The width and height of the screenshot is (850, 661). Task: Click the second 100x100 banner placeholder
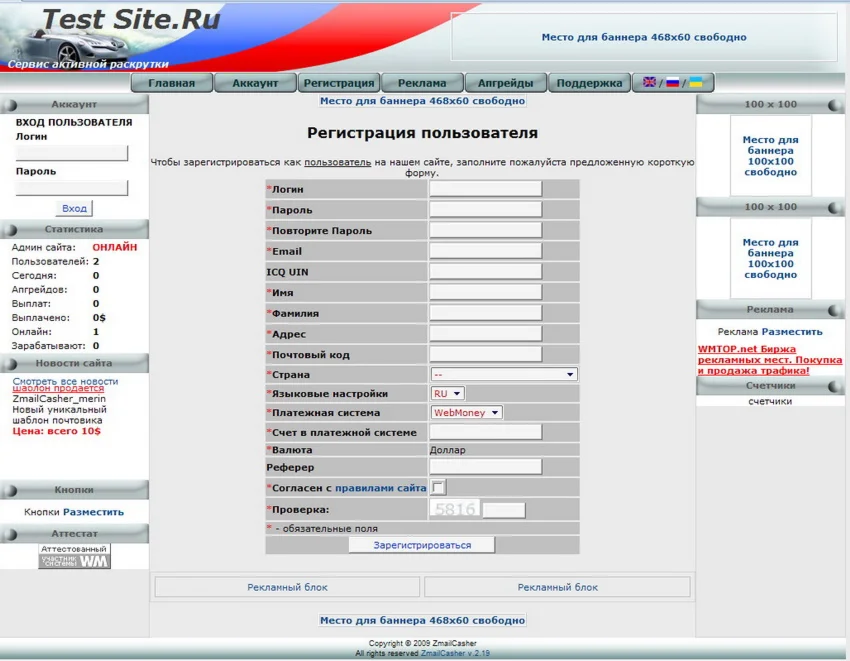[770, 258]
